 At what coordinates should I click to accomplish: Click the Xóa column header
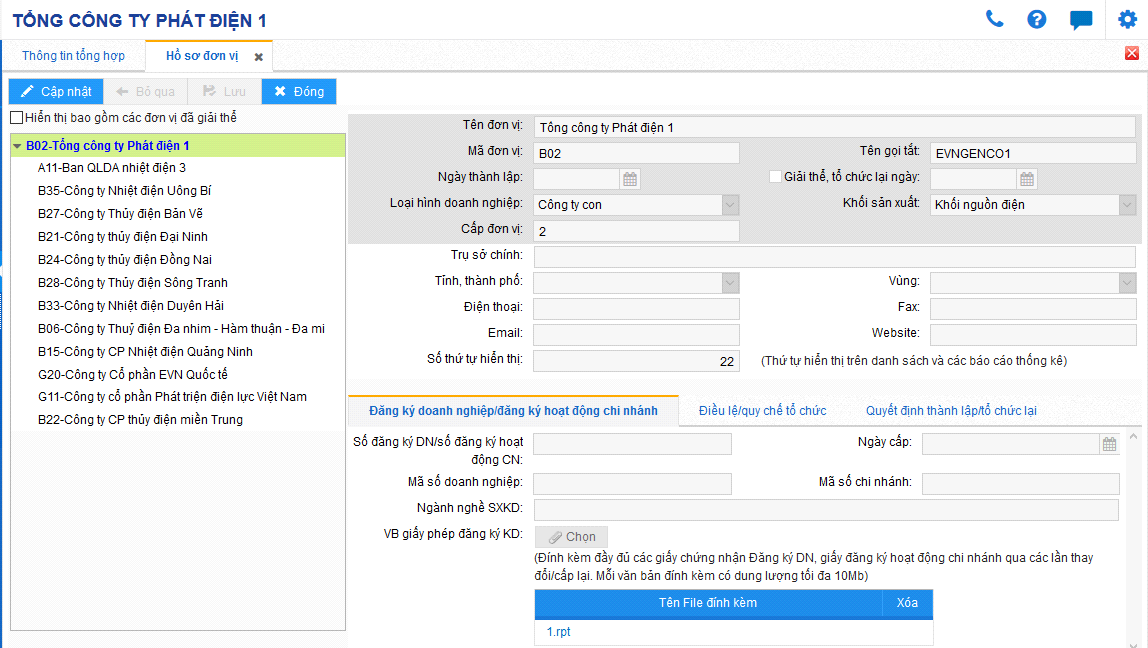907,603
